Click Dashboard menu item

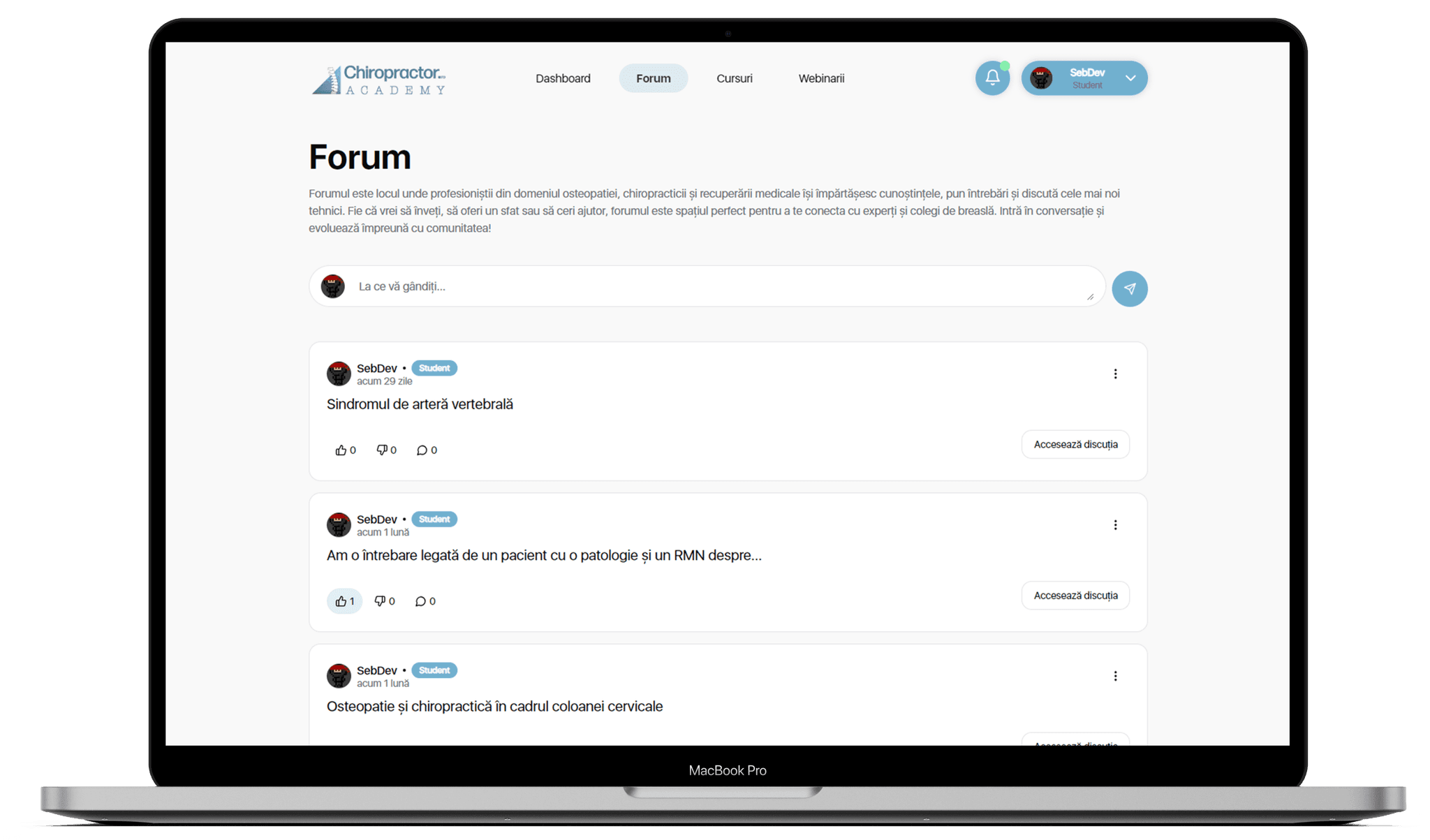pos(562,78)
